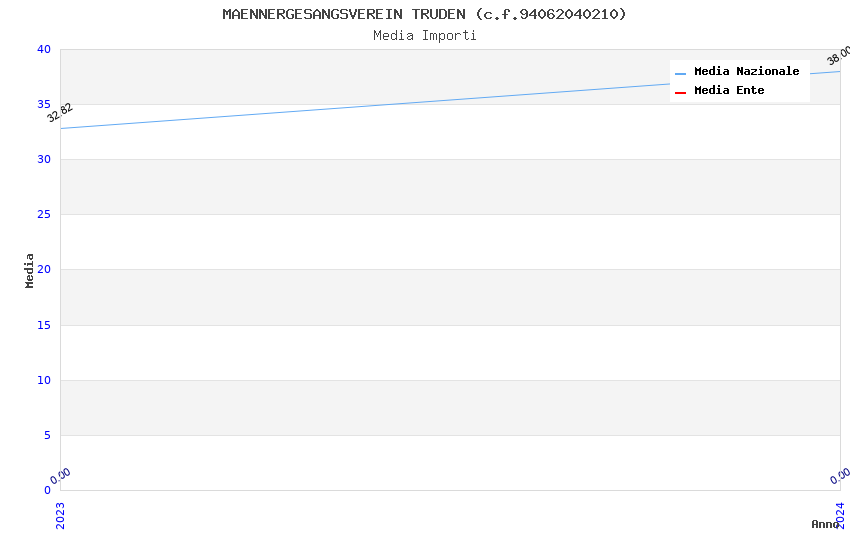850x550 pixels.
Task: Select the Media Ente legend entry
Action: (729, 90)
